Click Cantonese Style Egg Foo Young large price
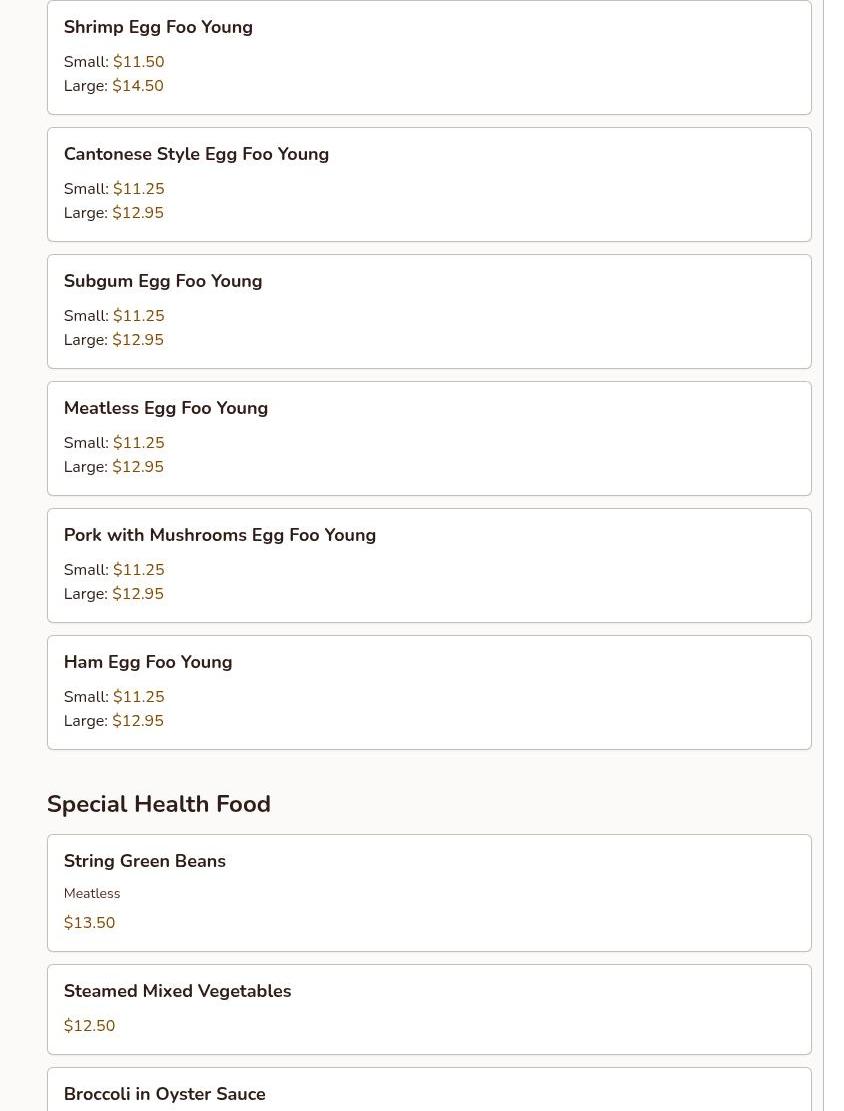Image resolution: width=844 pixels, height=1111 pixels. 138,213
